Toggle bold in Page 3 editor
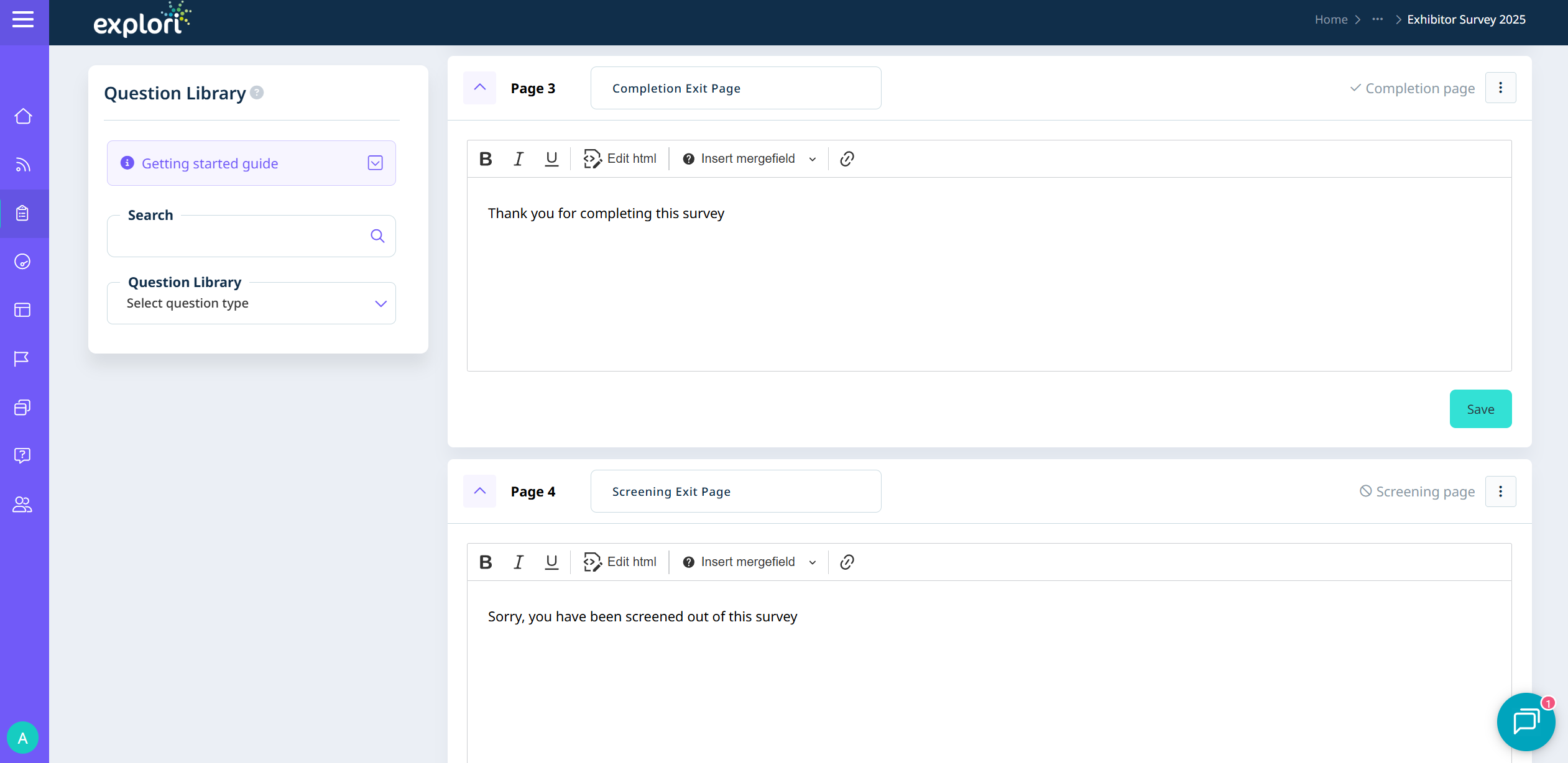This screenshot has width=1568, height=763. point(486,159)
